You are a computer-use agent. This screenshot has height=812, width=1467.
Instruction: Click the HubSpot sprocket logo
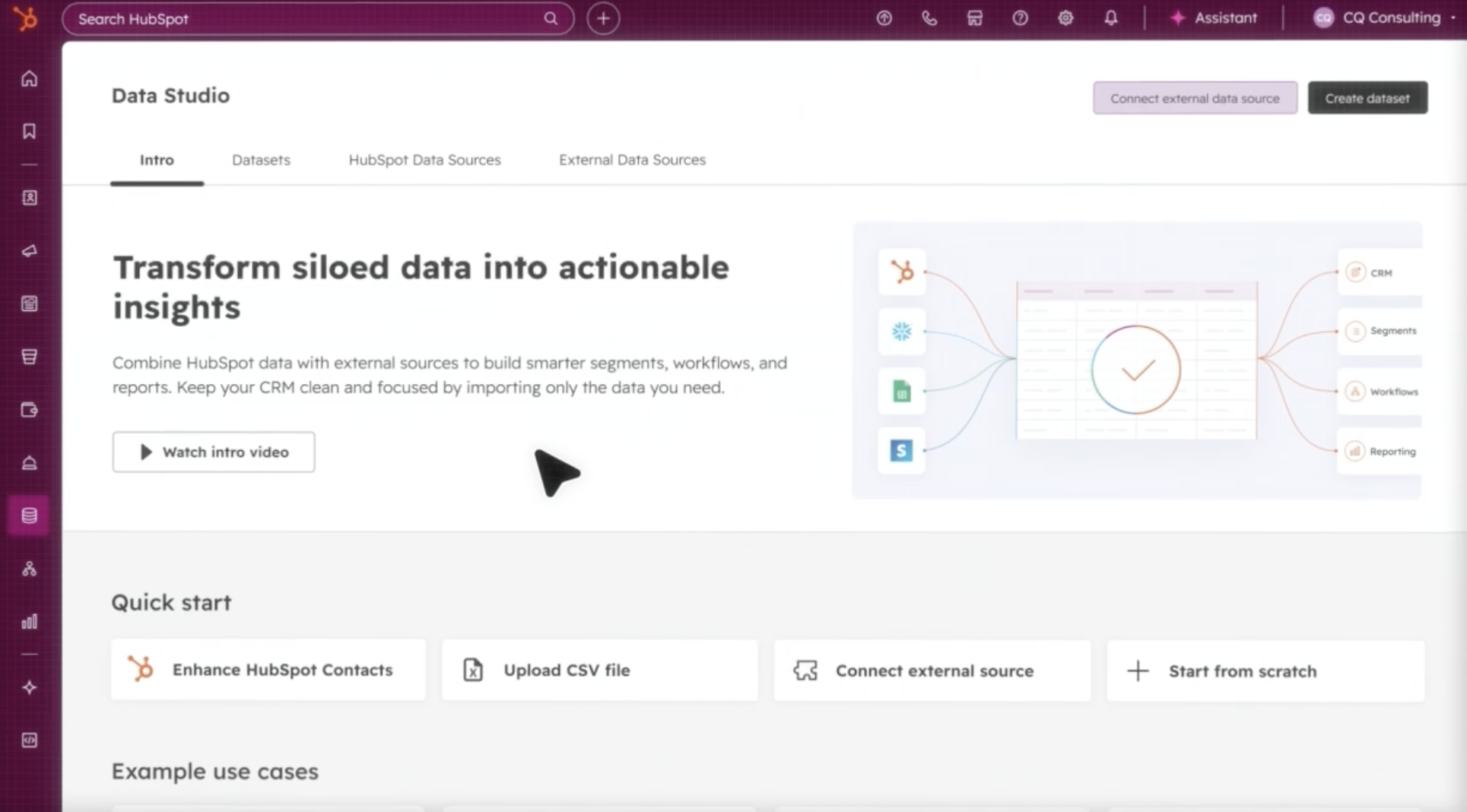tap(27, 18)
